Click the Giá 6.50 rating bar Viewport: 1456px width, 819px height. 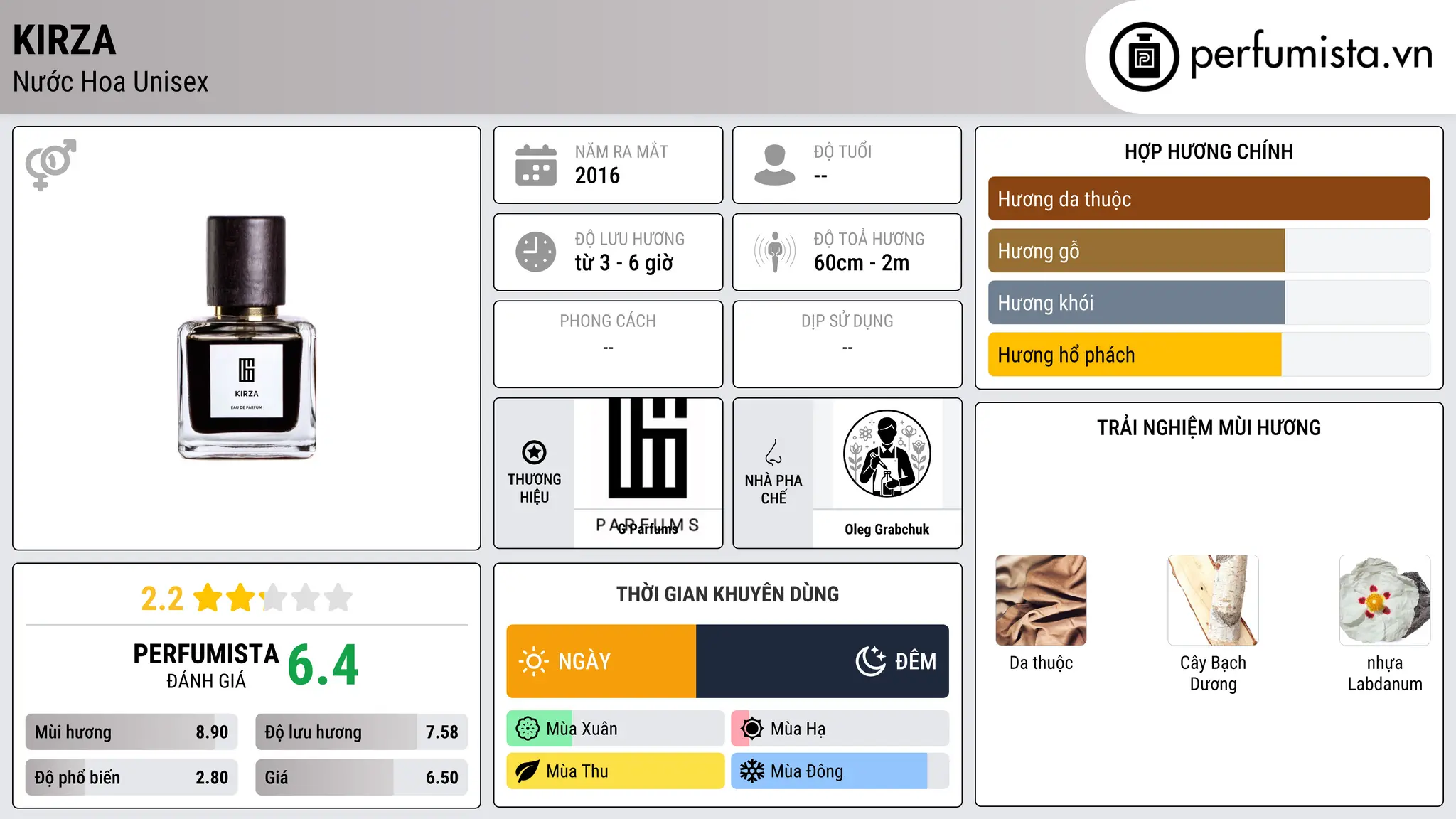(x=361, y=778)
